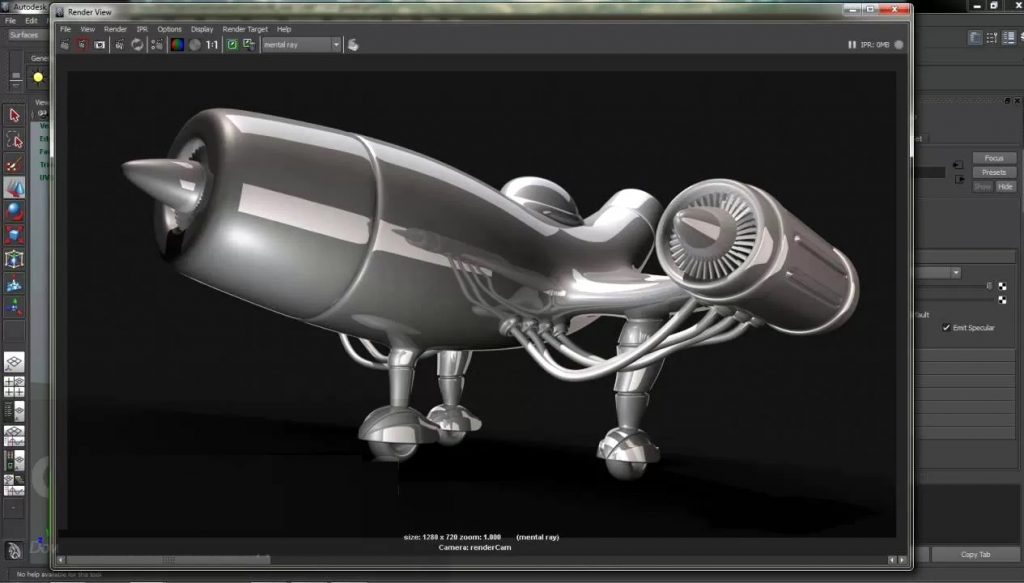Click Hide button
This screenshot has width=1024, height=583.
(x=1005, y=187)
